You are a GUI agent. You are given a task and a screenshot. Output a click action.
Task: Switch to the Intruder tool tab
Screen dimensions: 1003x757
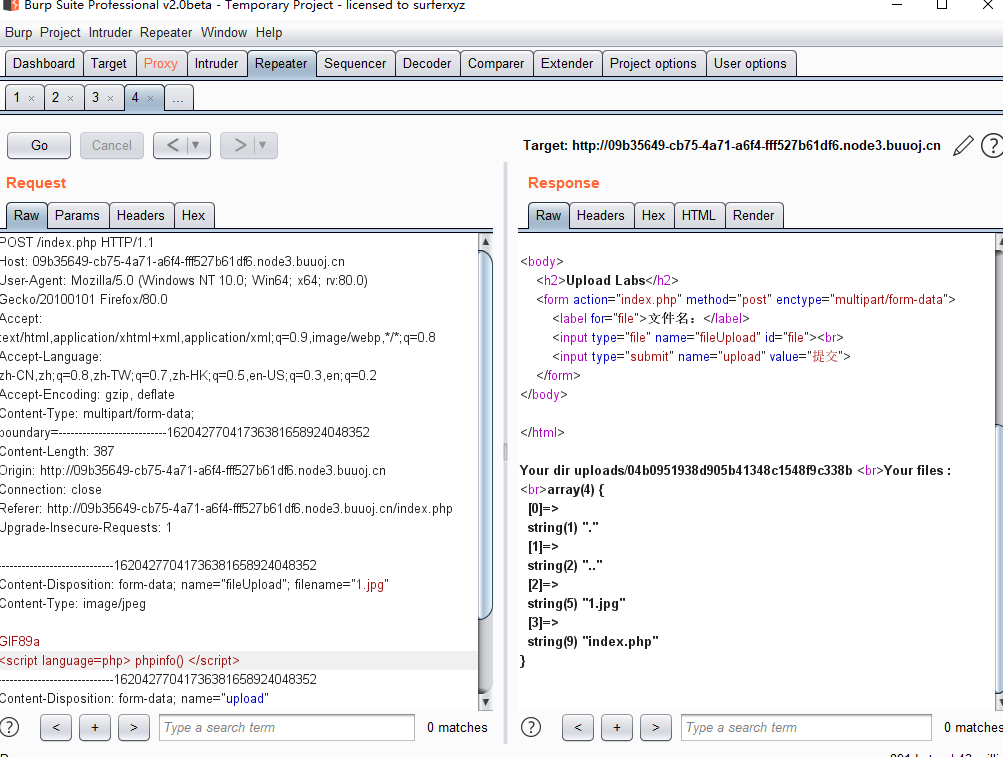(x=216, y=64)
